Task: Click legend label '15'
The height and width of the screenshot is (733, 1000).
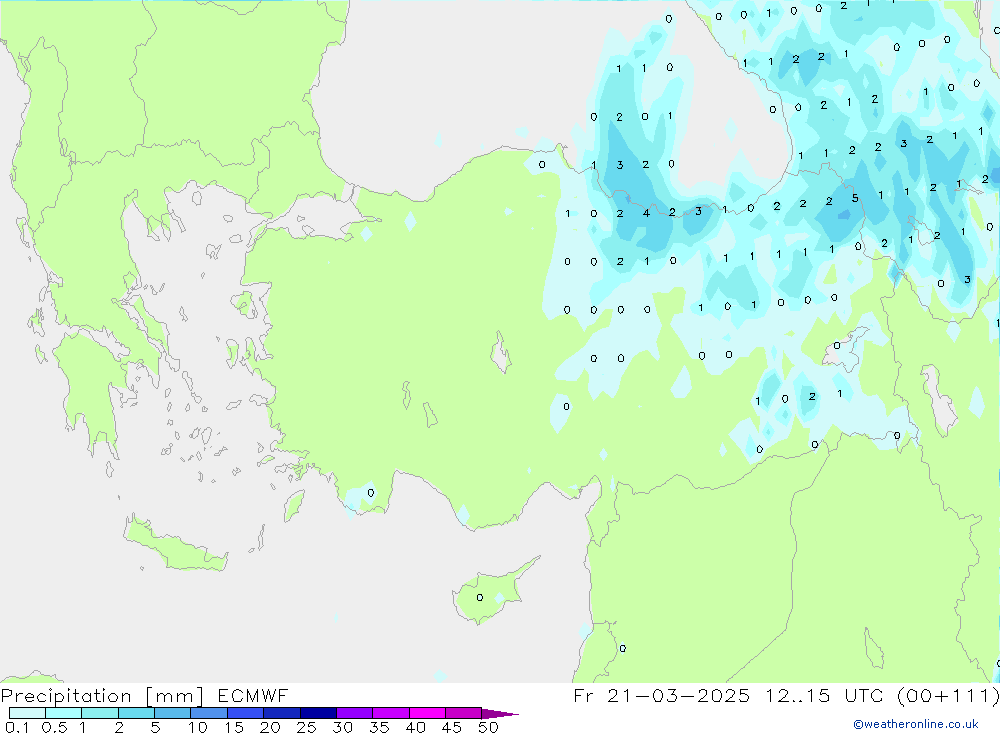Action: (x=234, y=727)
